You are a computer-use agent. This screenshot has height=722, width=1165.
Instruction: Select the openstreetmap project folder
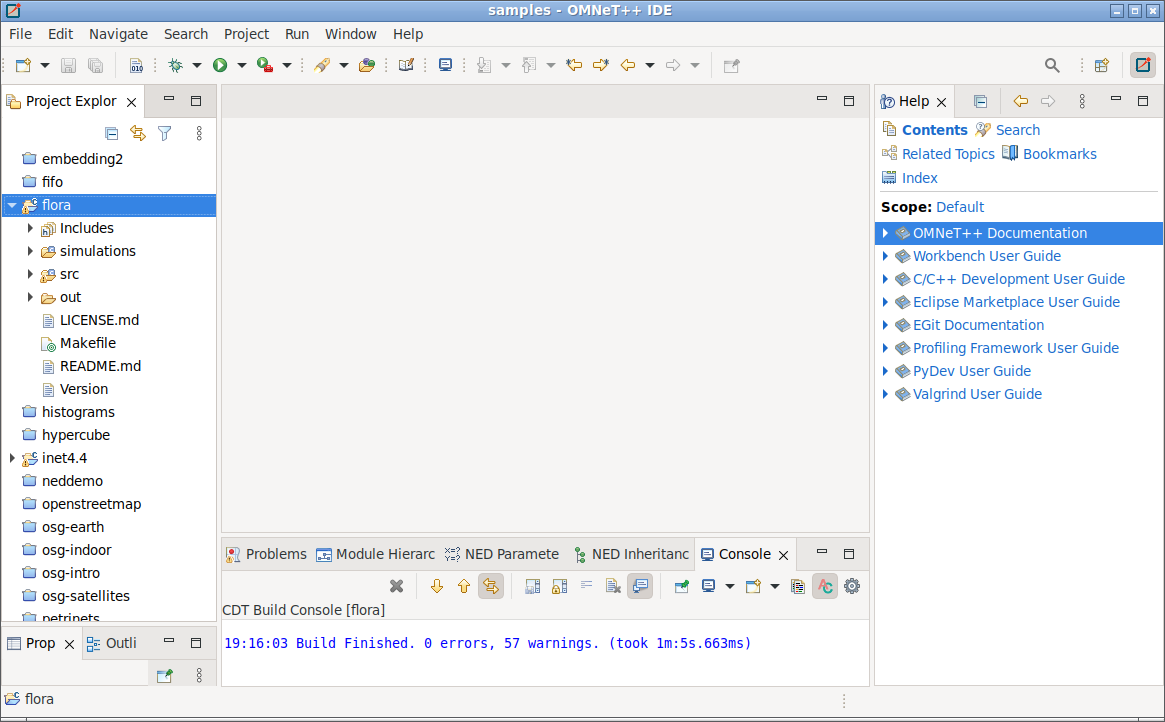[91, 504]
